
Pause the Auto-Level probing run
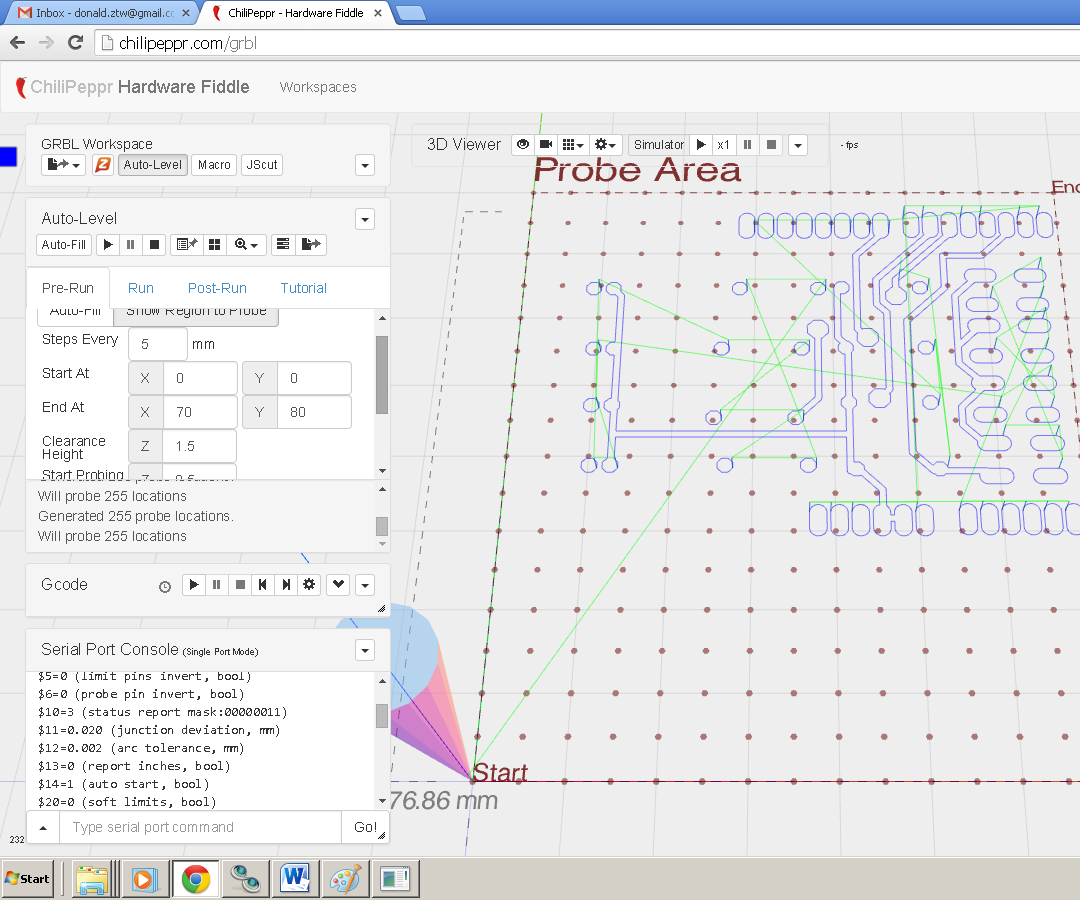point(130,244)
